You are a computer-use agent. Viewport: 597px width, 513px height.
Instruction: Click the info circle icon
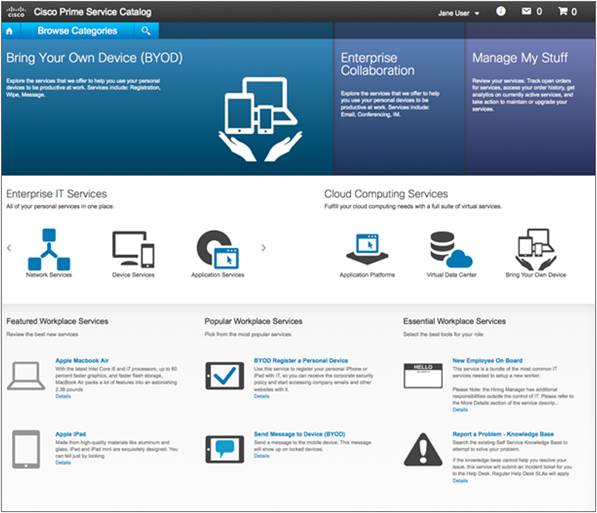pos(501,11)
